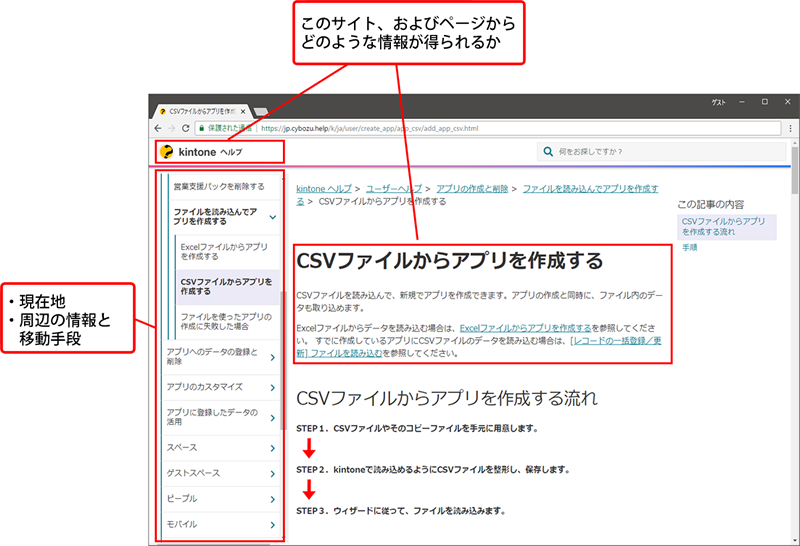Click the browser address bar URL
800x546 pixels.
(x=370, y=128)
